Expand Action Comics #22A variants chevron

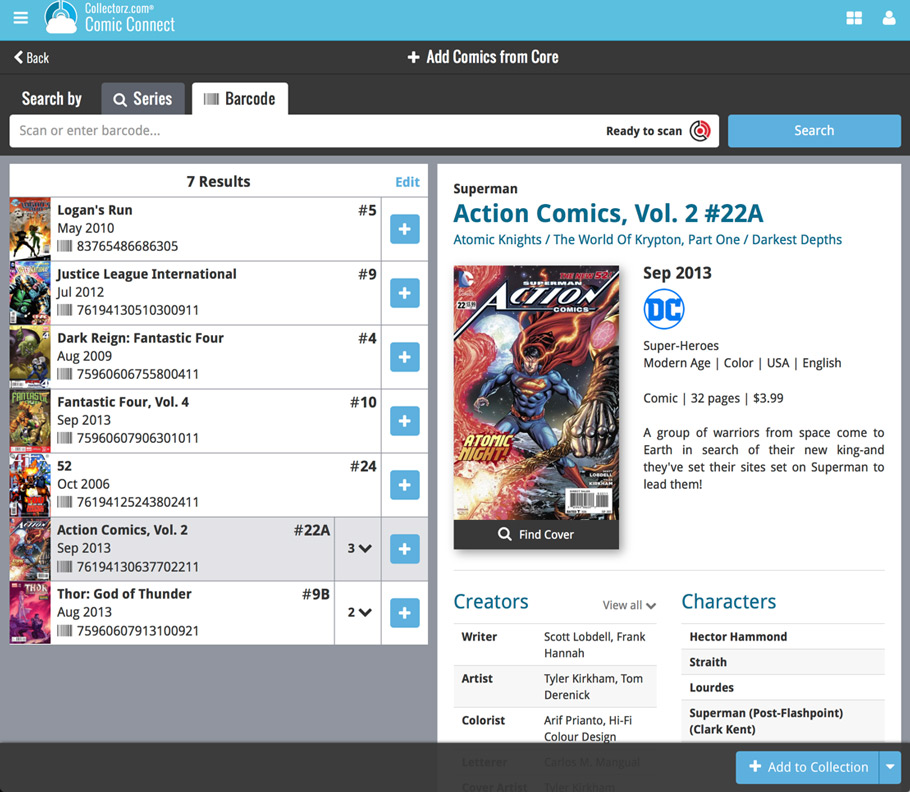(x=360, y=549)
